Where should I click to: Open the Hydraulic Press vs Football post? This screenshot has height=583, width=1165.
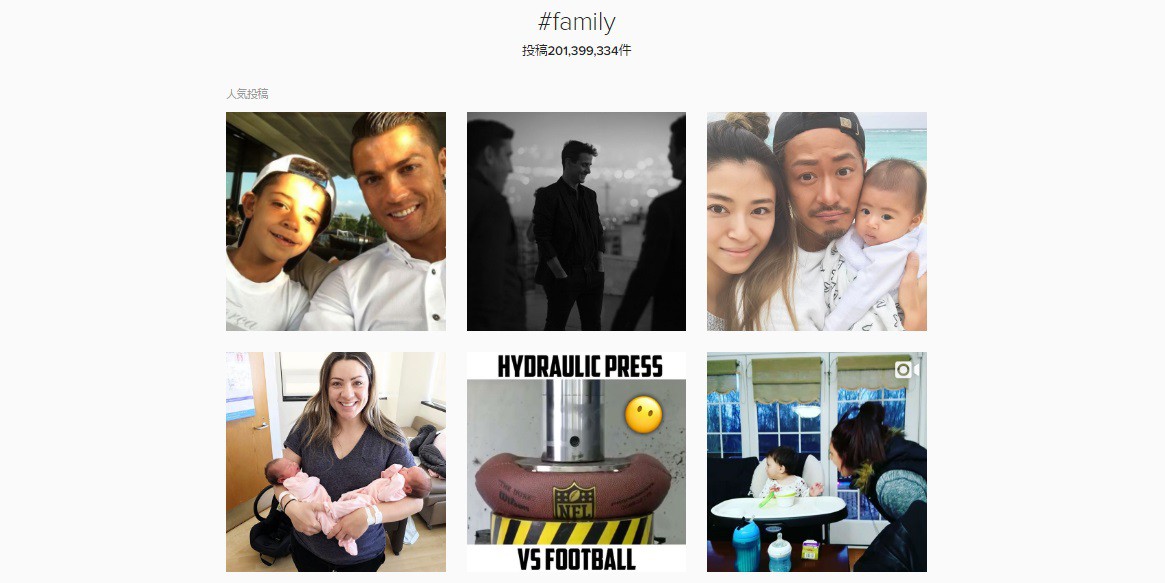tap(577, 462)
